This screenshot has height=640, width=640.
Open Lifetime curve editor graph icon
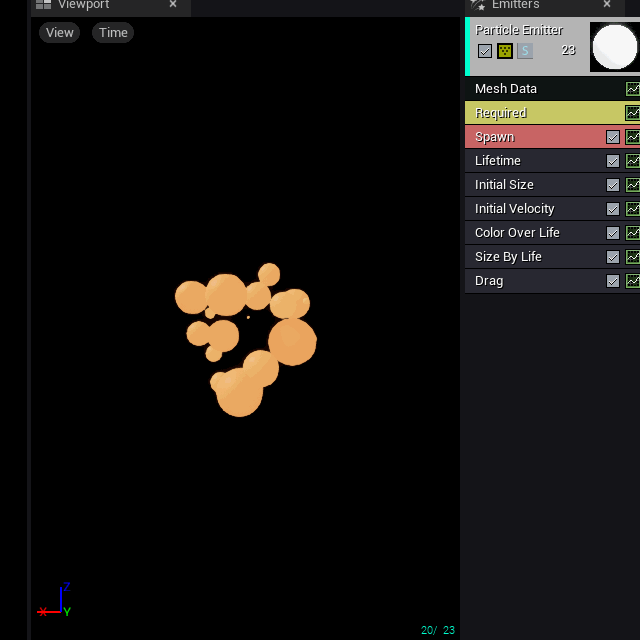(x=633, y=161)
